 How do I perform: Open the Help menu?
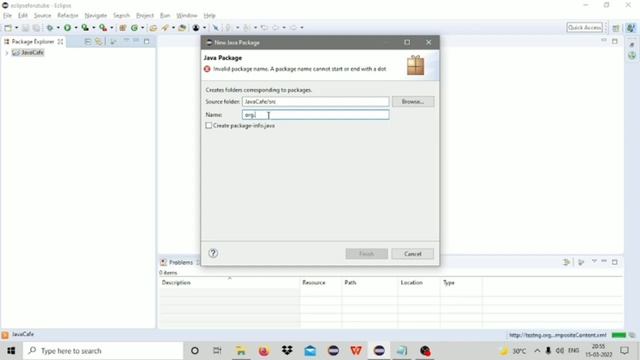[209, 16]
